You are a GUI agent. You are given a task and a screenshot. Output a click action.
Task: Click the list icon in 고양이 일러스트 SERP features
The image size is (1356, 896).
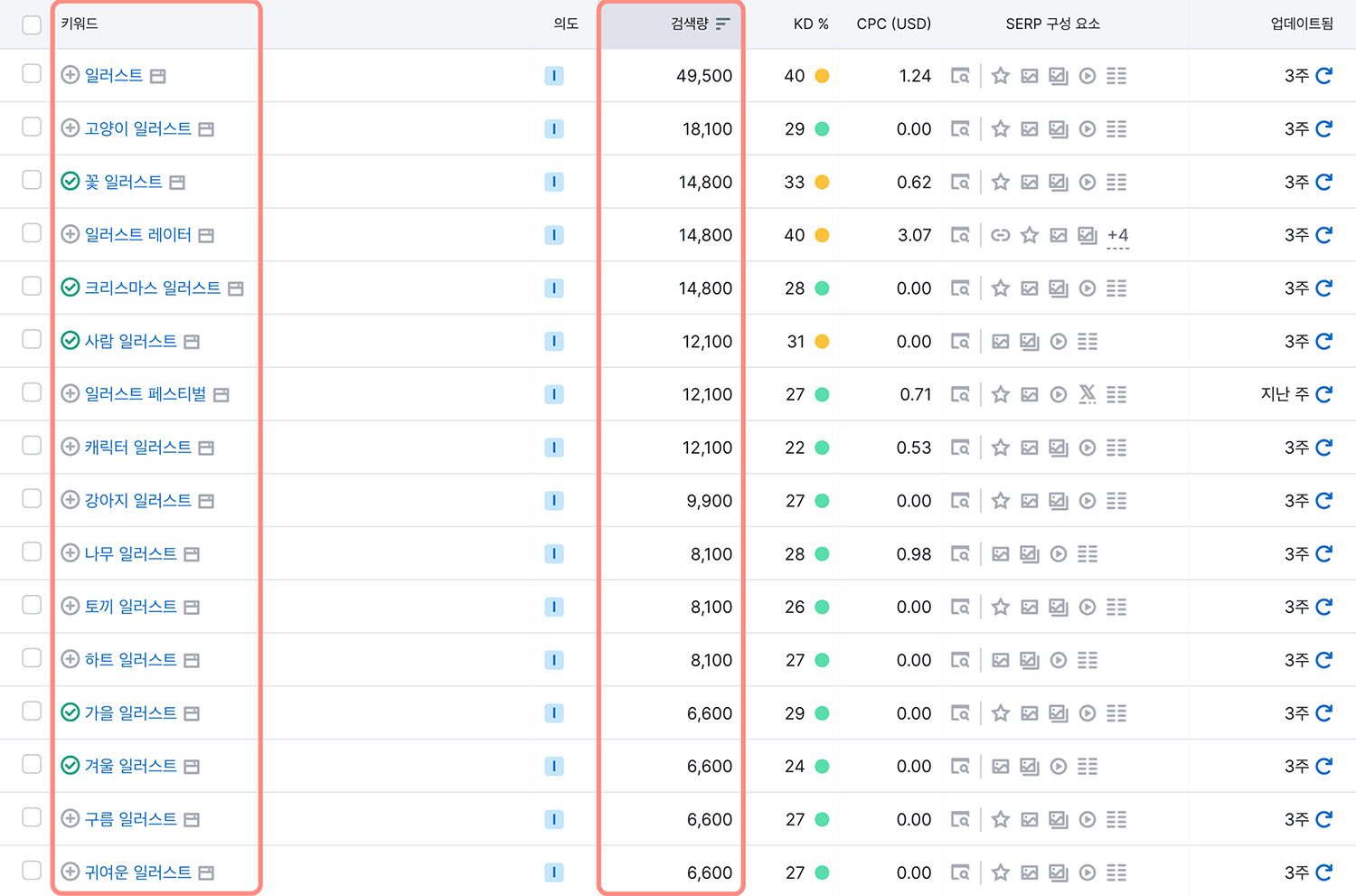click(1116, 129)
